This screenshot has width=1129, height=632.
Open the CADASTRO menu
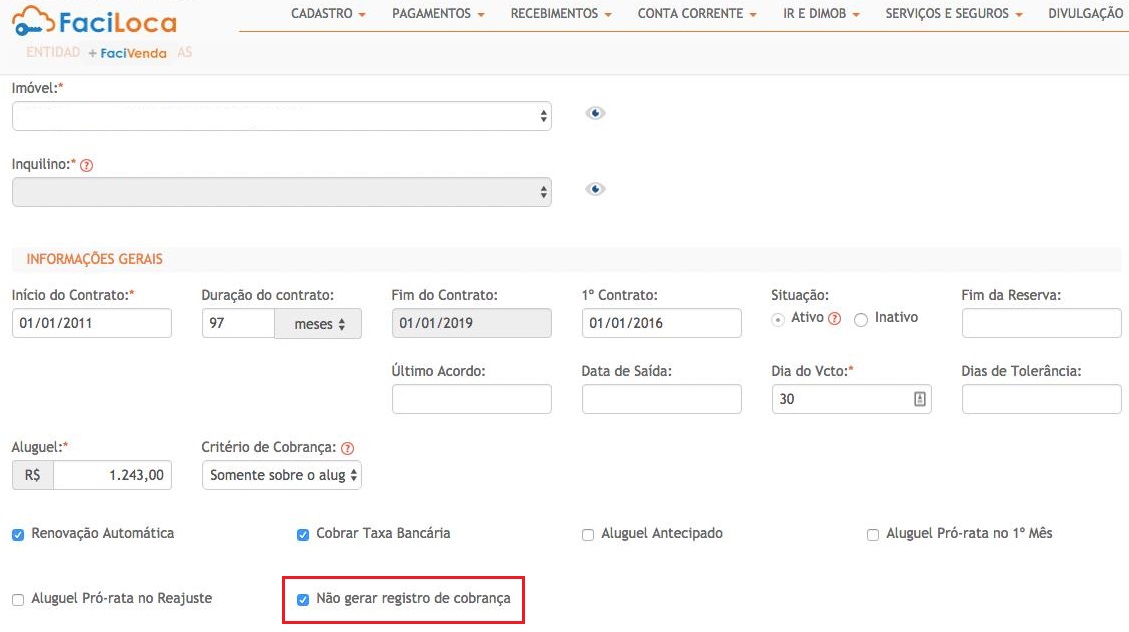[328, 14]
